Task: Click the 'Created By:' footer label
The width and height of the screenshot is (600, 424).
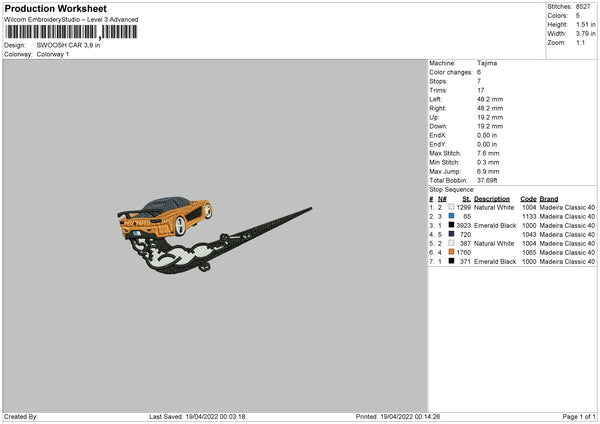Action: coord(21,417)
